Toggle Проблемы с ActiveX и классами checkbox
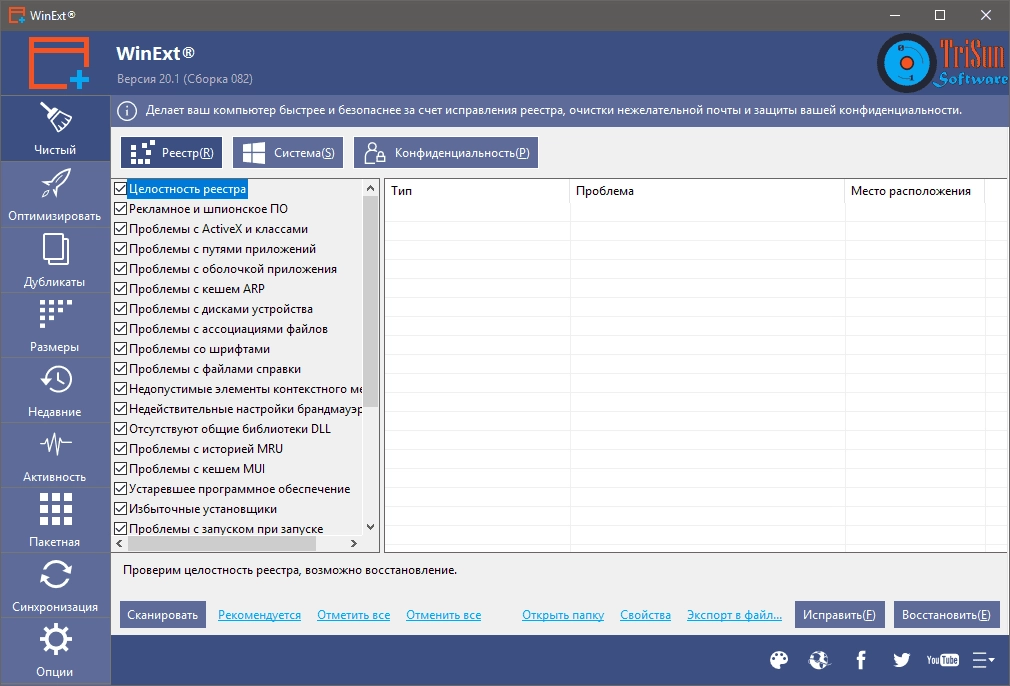Screen dimensions: 1010x686 click(x=120, y=229)
